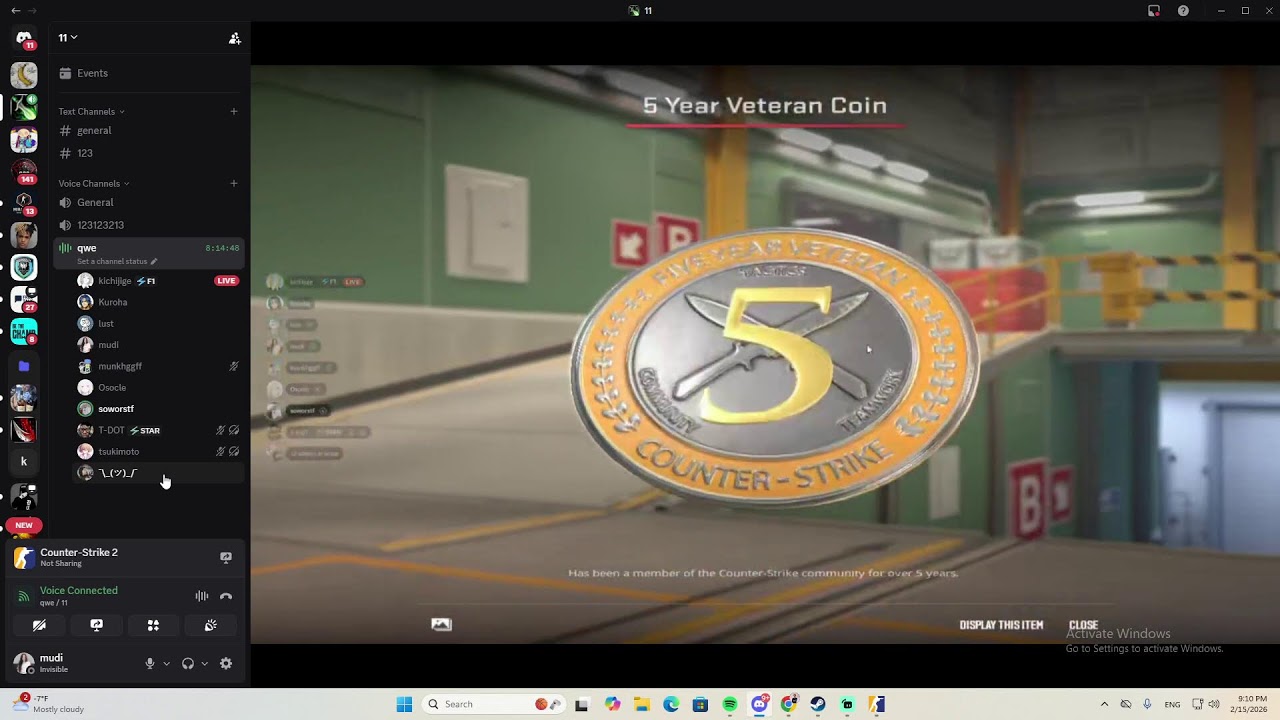Select user kichijige in voice list
This screenshot has height=720, width=1280.
point(158,281)
